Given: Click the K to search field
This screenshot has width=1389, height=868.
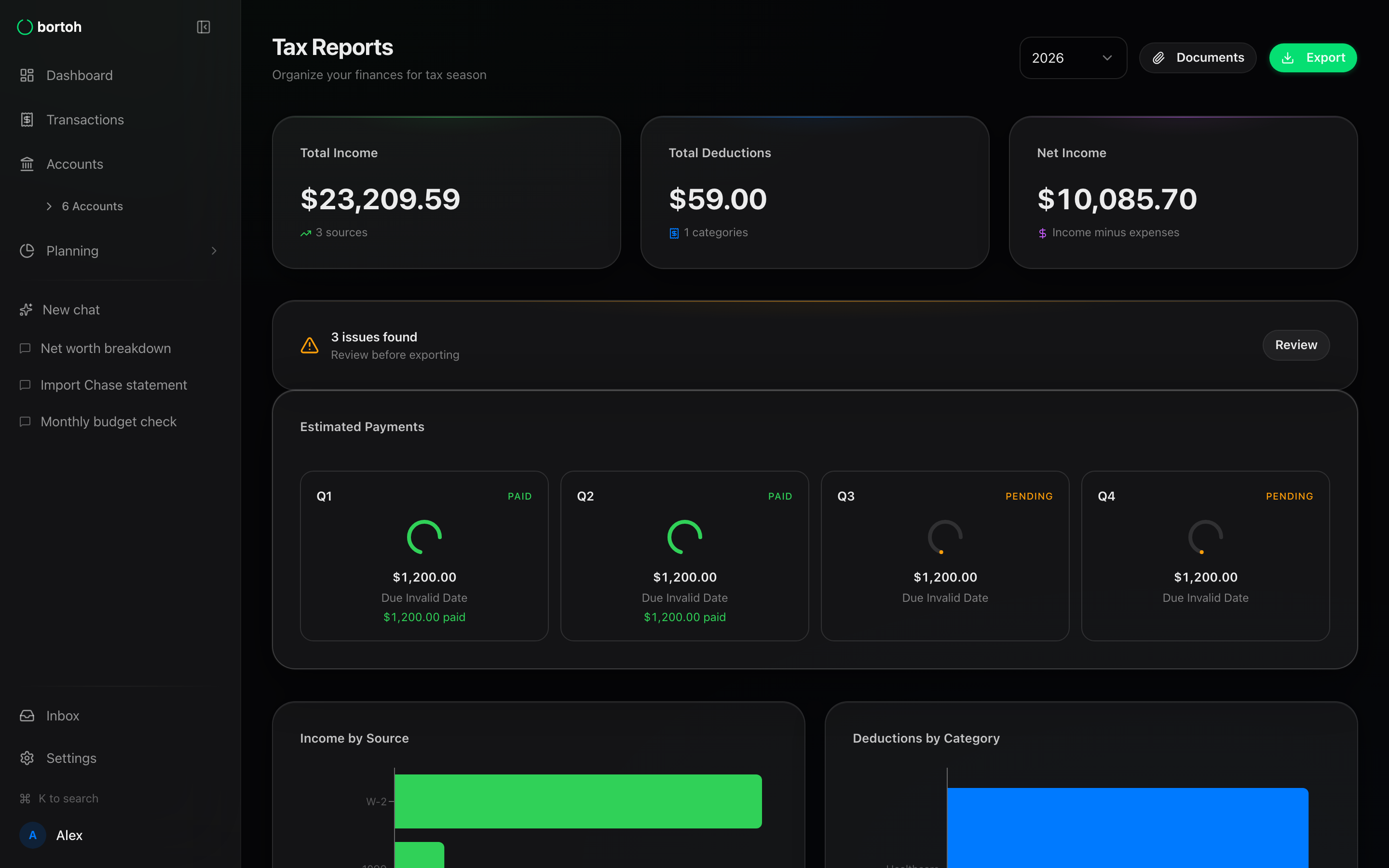Looking at the screenshot, I should pyautogui.click(x=68, y=799).
